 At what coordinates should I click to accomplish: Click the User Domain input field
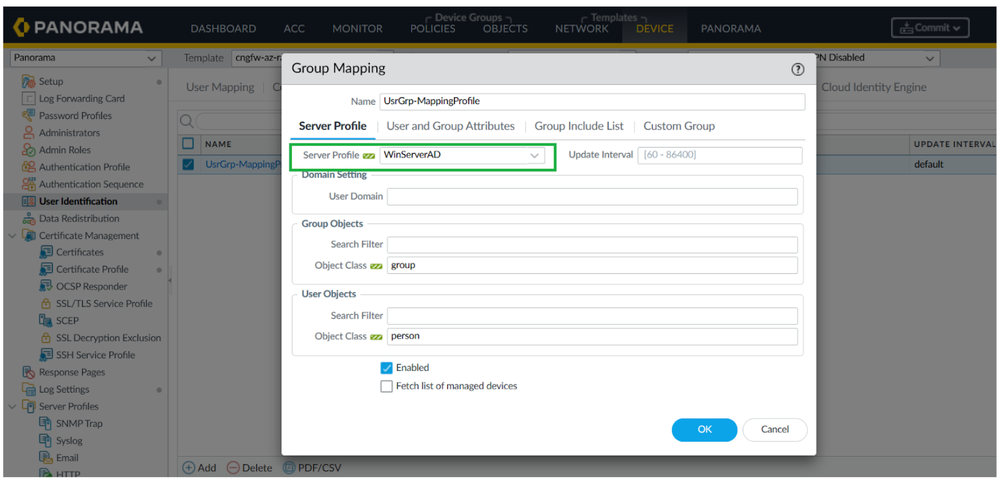tap(592, 196)
